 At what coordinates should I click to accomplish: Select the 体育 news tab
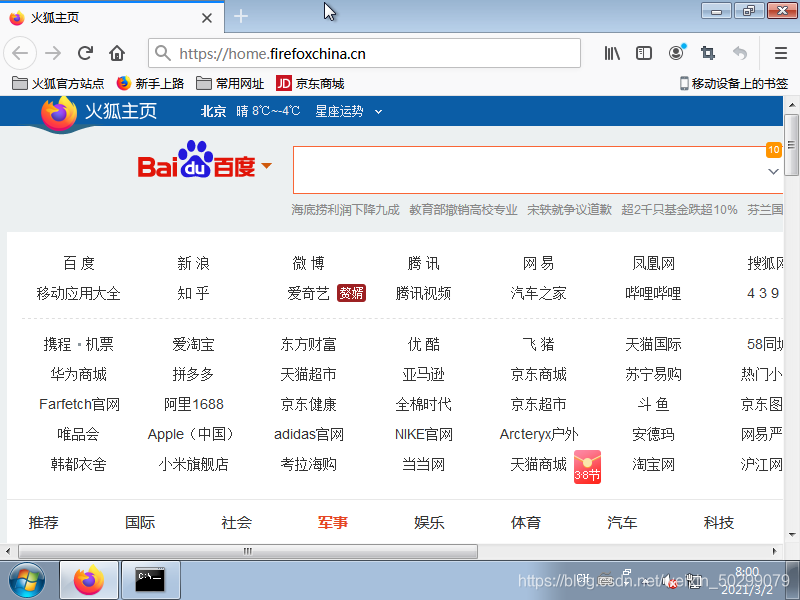pos(526,522)
